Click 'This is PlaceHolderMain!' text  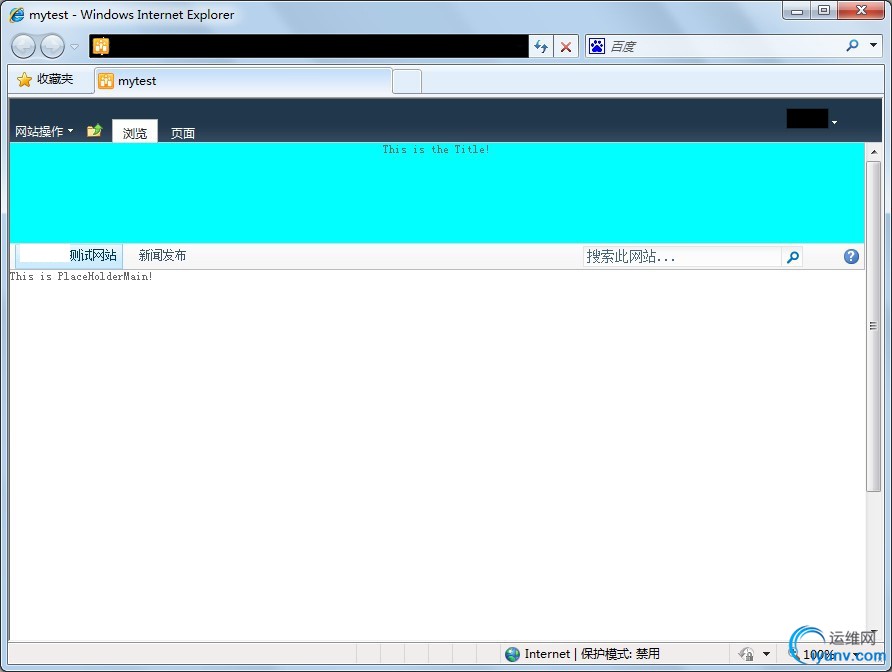tap(81, 277)
